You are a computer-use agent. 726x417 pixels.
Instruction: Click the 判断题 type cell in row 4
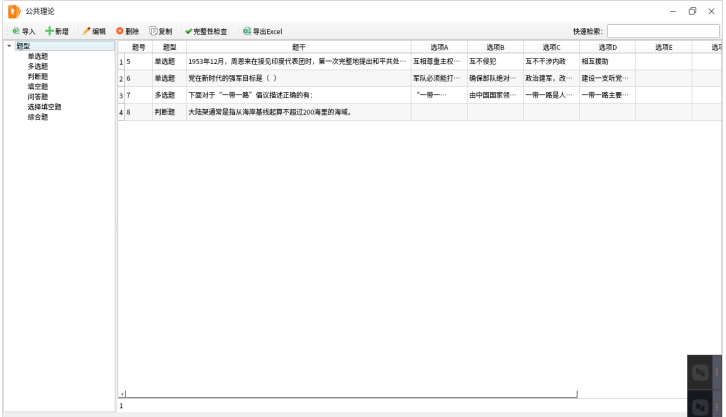point(169,112)
